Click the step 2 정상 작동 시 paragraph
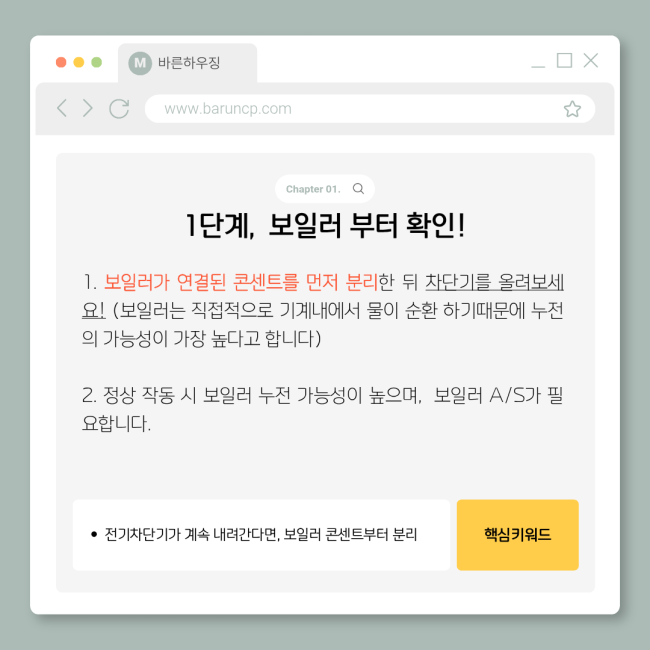Viewport: 650px width, 650px height. (x=323, y=409)
